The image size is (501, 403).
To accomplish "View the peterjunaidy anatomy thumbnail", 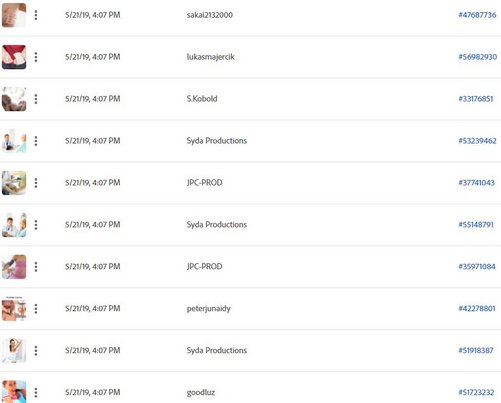I will coord(14,309).
